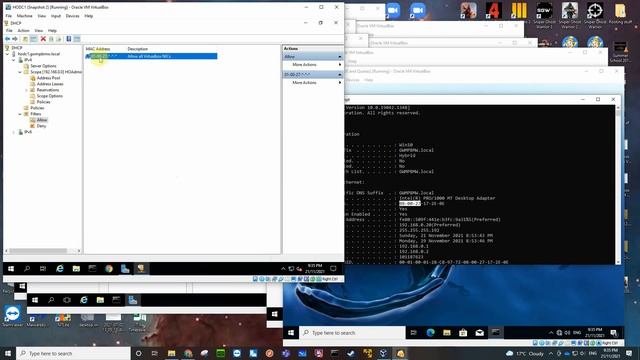This screenshot has height=360, width=640.
Task: Collapse 00-00-27 section in Actions pane
Action: tap(340, 75)
